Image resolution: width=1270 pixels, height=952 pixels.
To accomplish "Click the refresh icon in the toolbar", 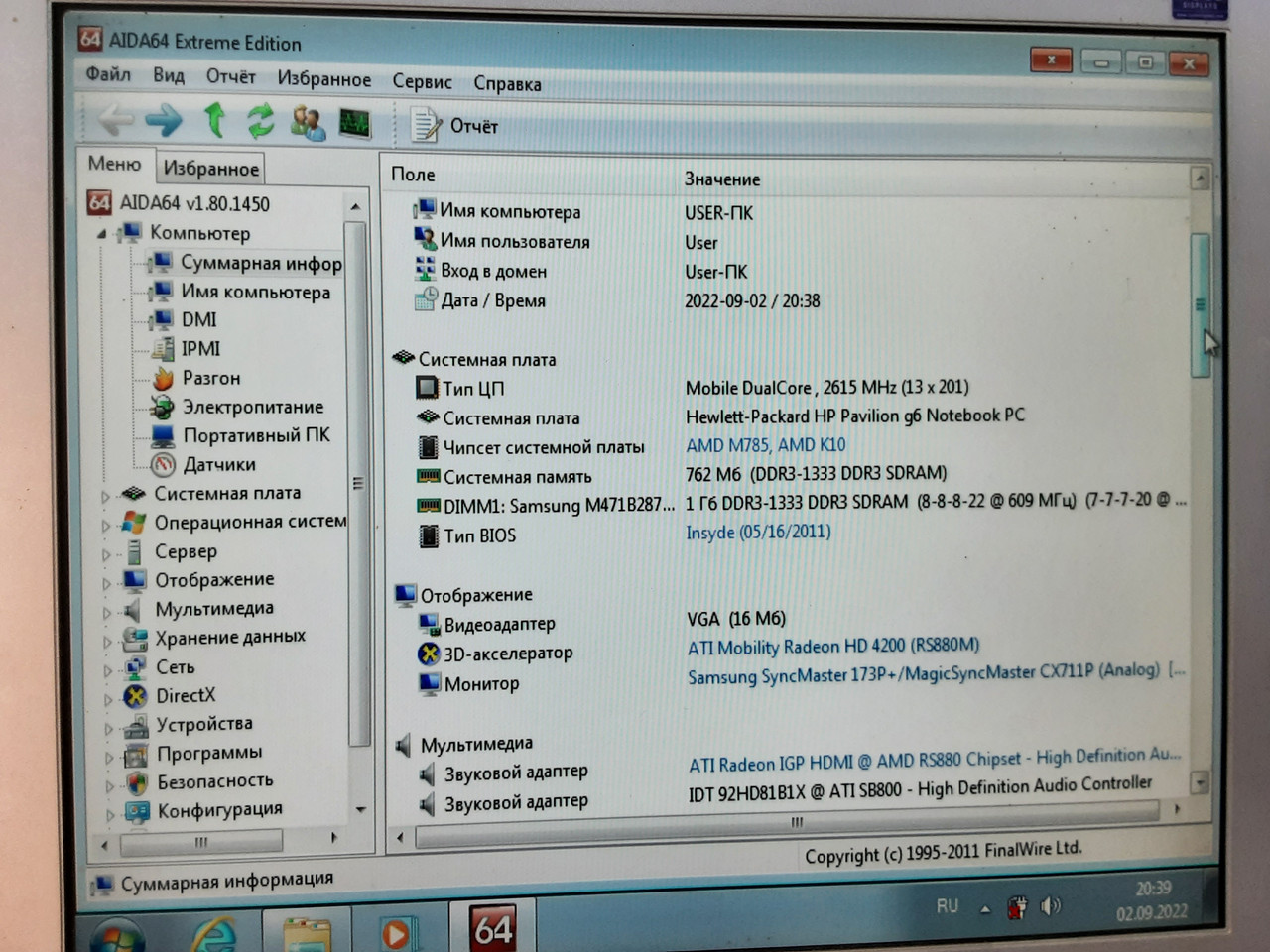I will coord(260,121).
